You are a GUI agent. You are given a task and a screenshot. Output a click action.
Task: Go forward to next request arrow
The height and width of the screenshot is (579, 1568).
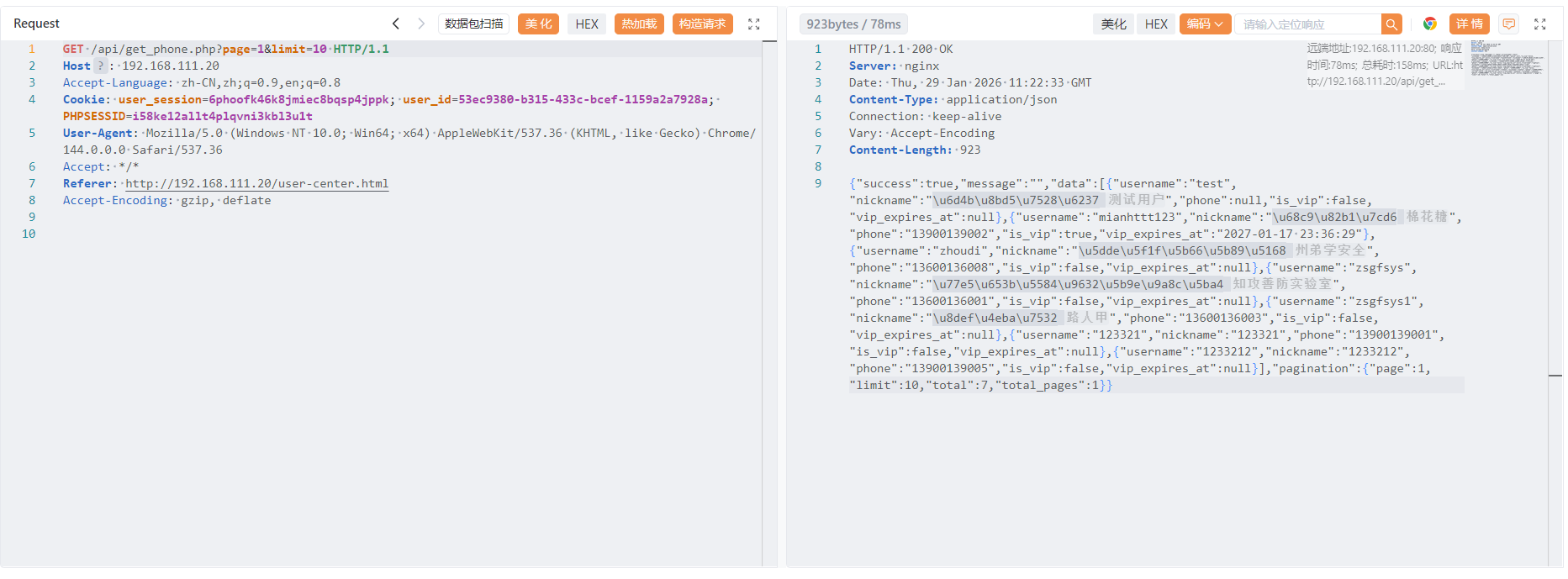point(421,24)
